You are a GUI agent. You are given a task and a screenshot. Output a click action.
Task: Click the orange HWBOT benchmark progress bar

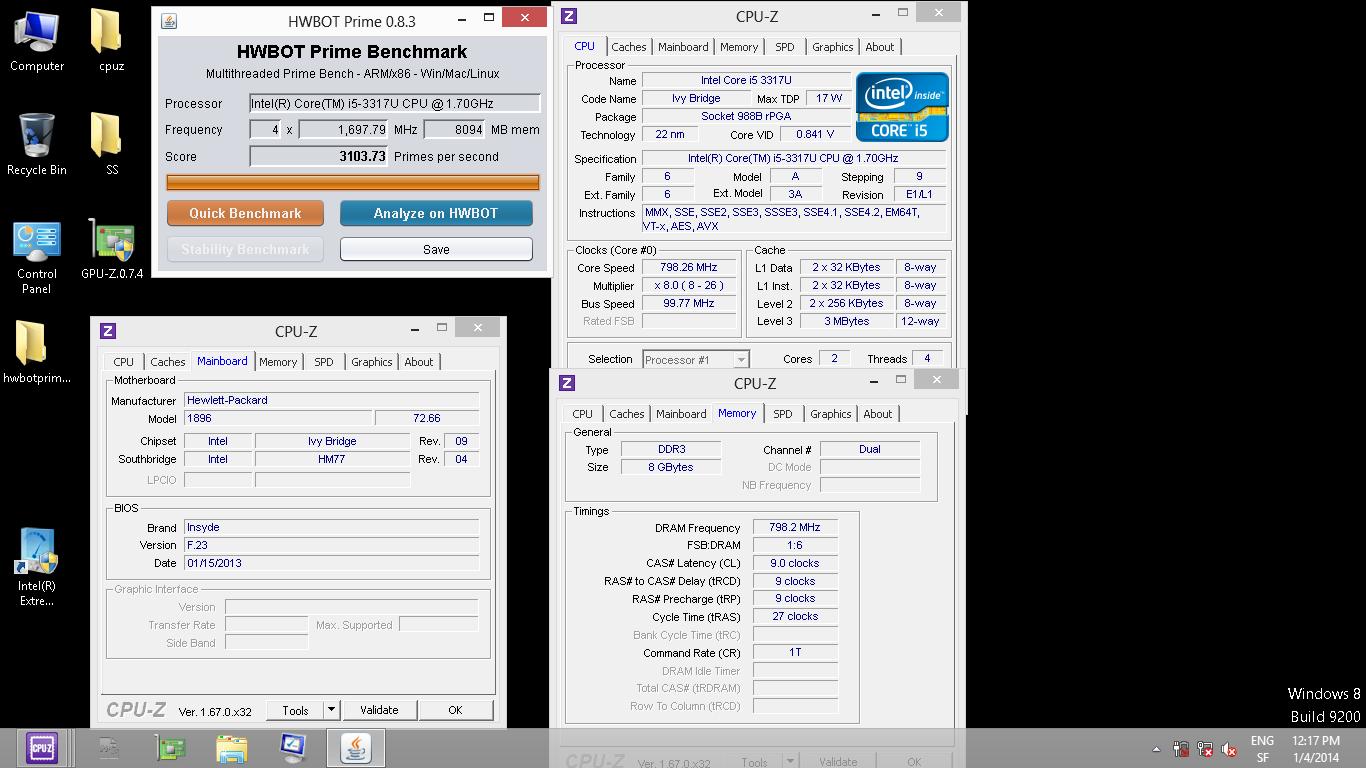pos(353,182)
